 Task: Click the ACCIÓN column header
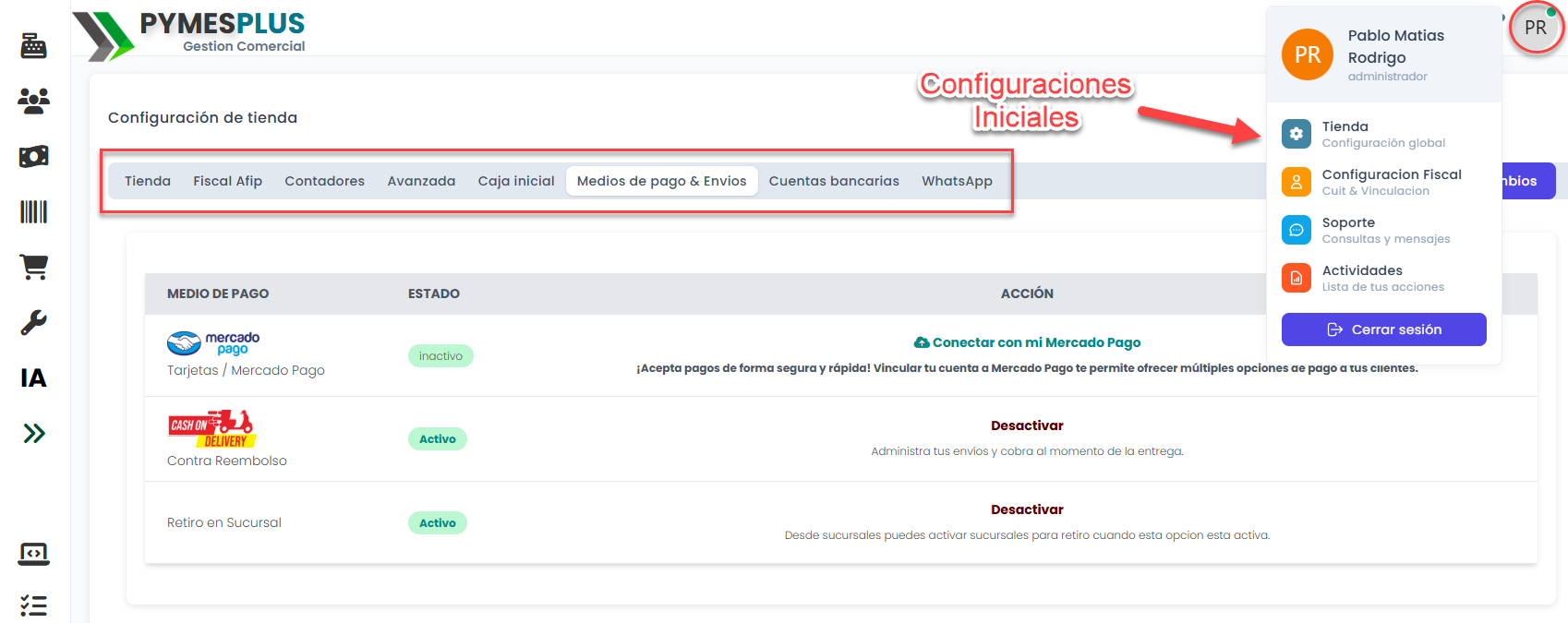pos(1027,294)
